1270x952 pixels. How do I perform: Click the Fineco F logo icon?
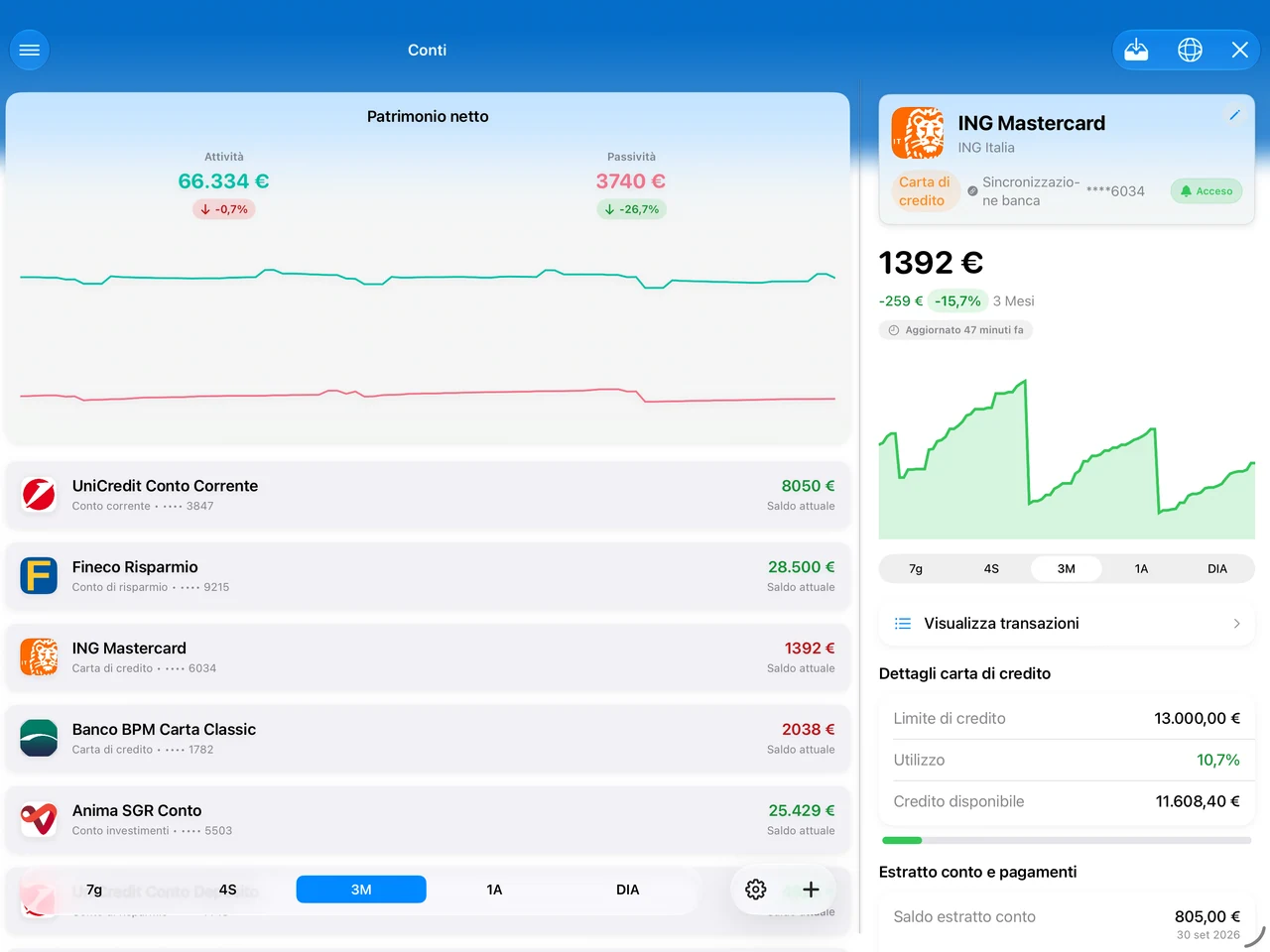coord(39,575)
